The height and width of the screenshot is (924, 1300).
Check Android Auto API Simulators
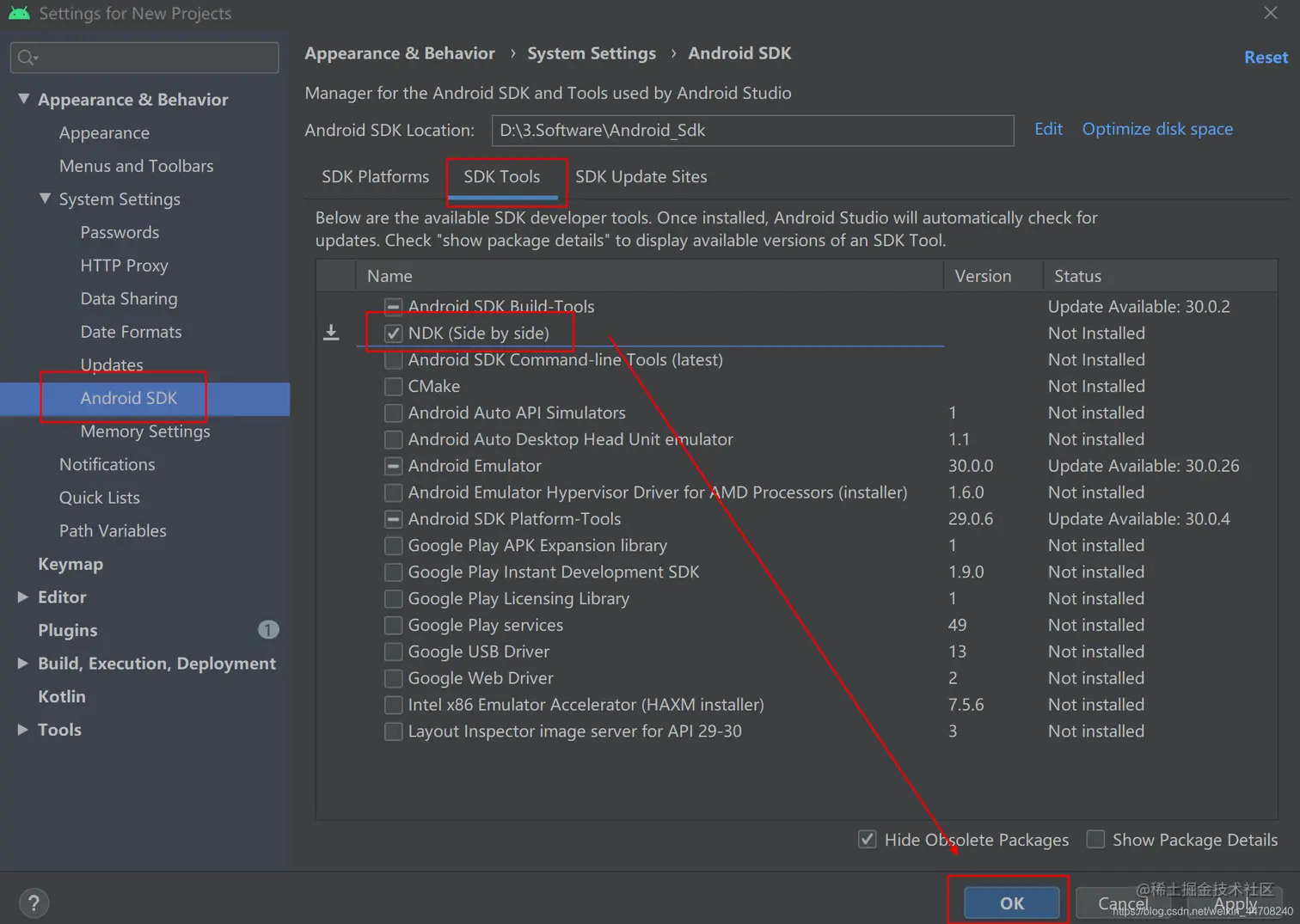click(x=393, y=413)
